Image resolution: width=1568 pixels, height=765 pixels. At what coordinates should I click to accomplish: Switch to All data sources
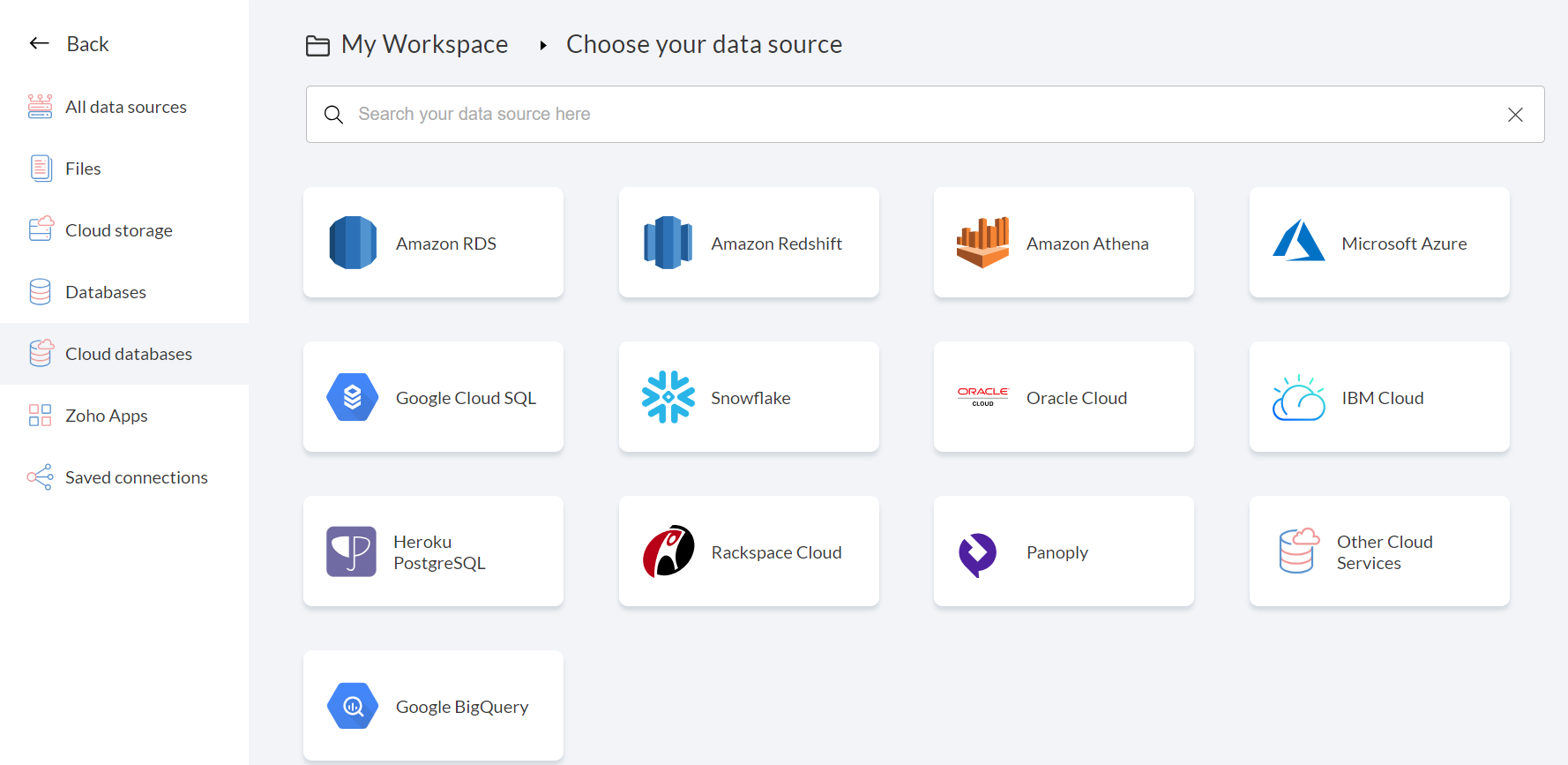(x=125, y=107)
